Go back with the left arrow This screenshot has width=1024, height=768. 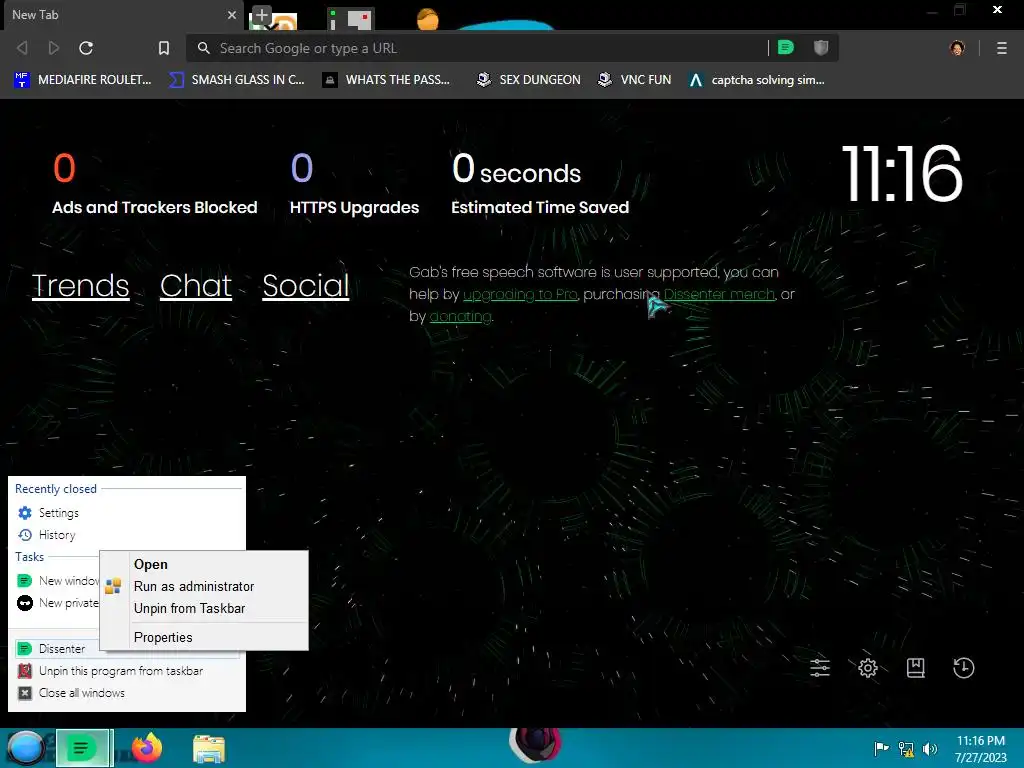[x=22, y=48]
